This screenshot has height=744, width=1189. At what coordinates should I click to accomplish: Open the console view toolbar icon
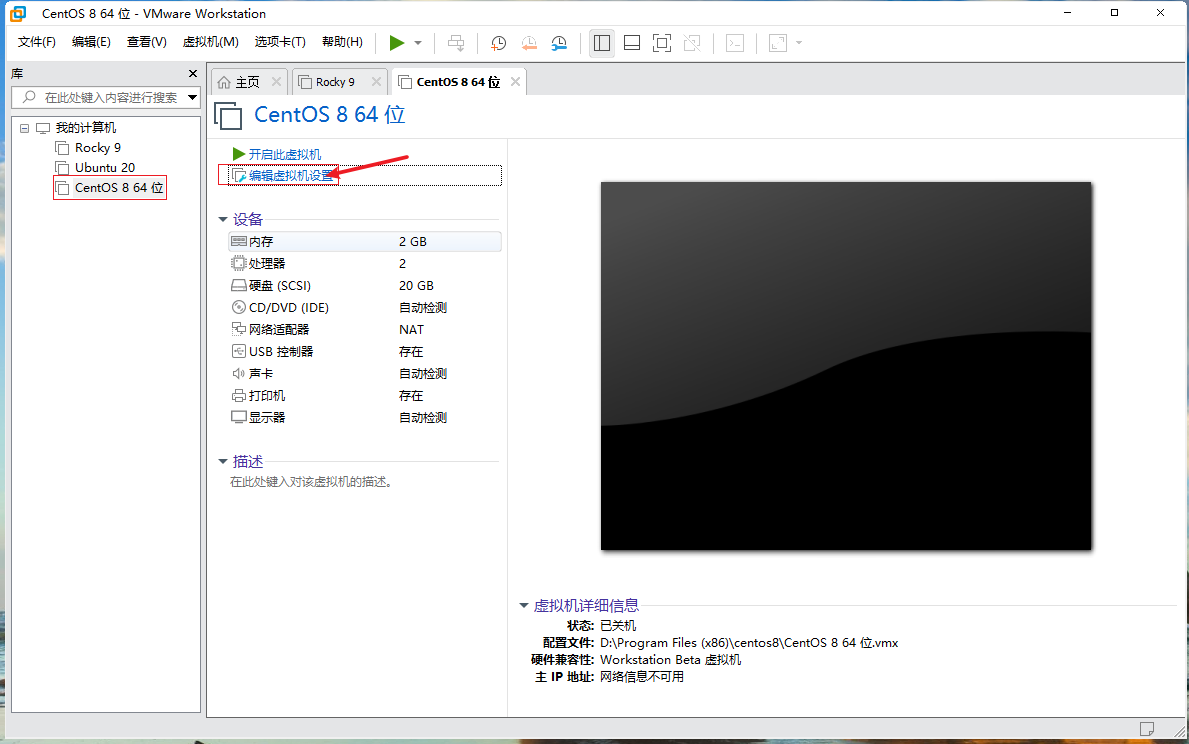click(735, 43)
